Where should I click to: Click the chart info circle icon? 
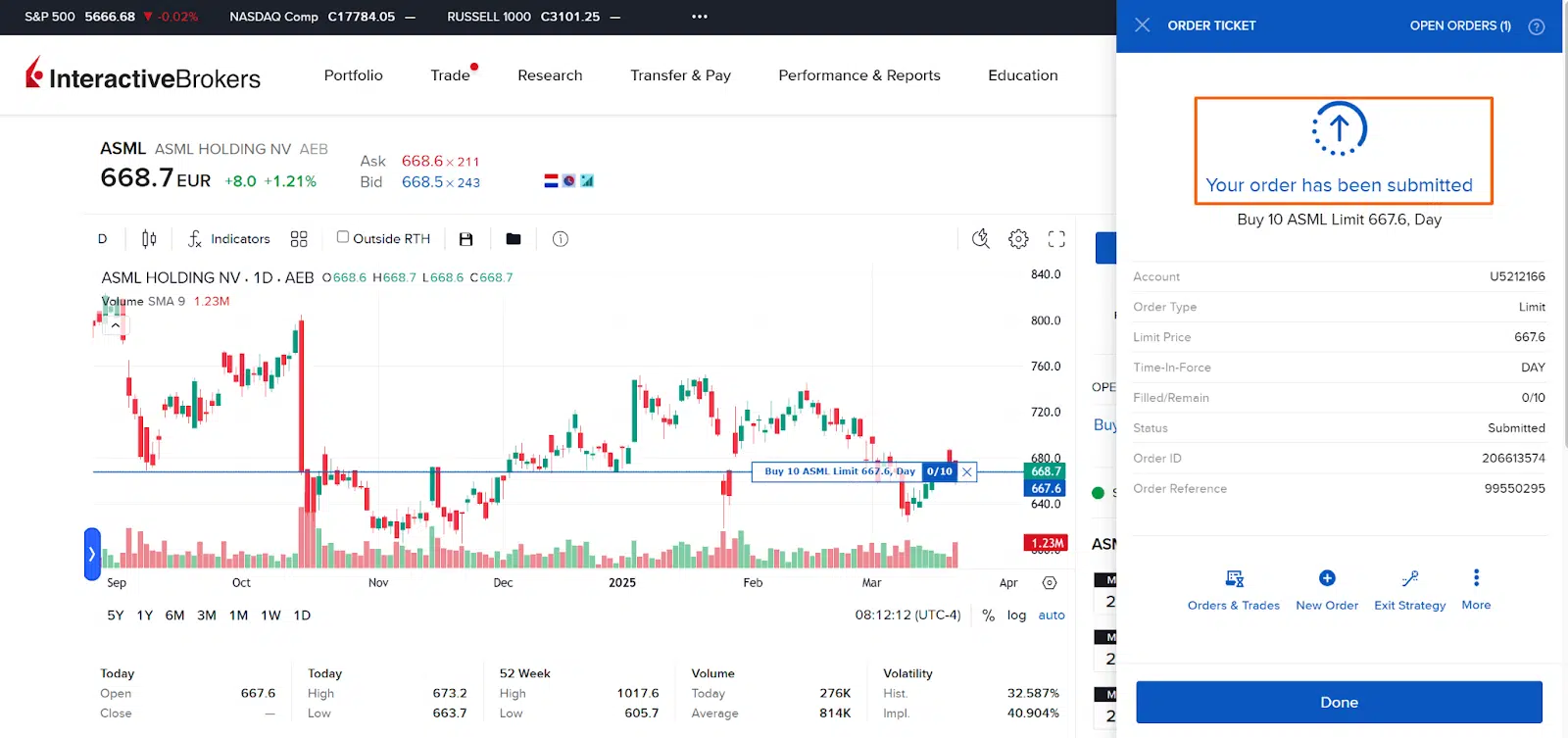coord(561,238)
